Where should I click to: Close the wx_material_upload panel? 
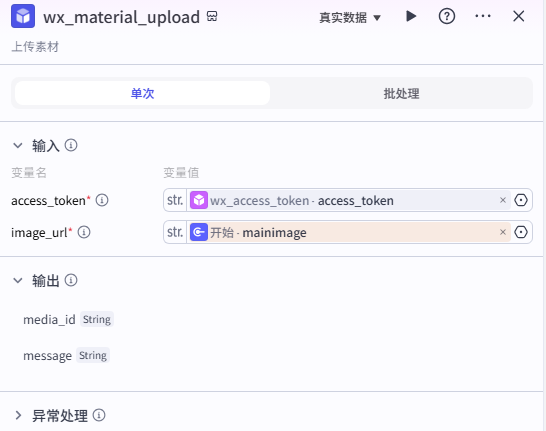pyautogui.click(x=519, y=16)
